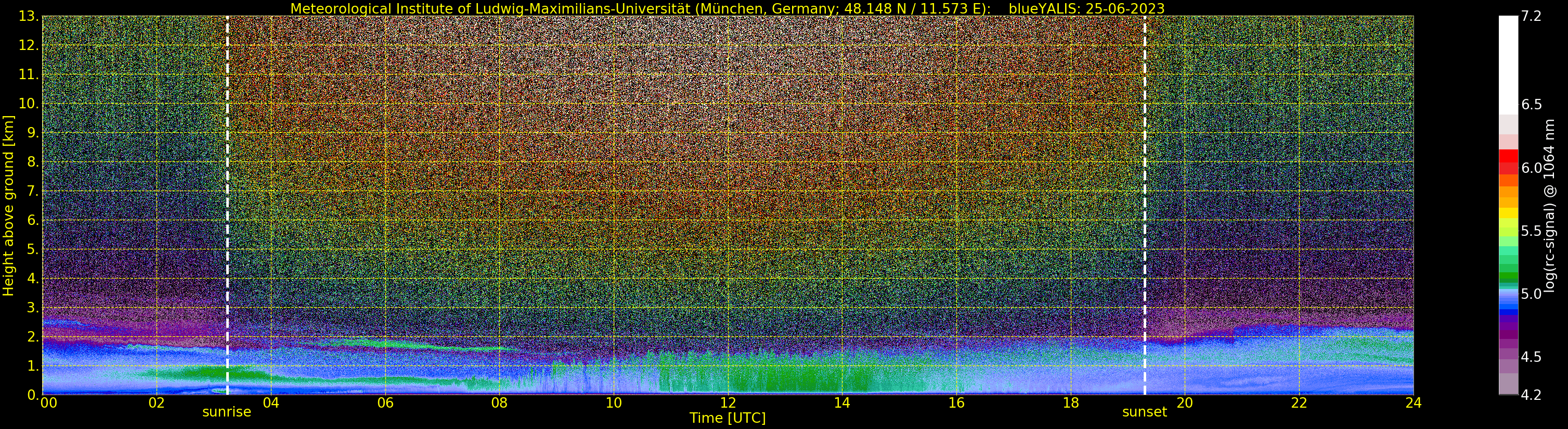Click the colorbar value '6.5'
The image size is (1568, 429).
click(x=1531, y=105)
